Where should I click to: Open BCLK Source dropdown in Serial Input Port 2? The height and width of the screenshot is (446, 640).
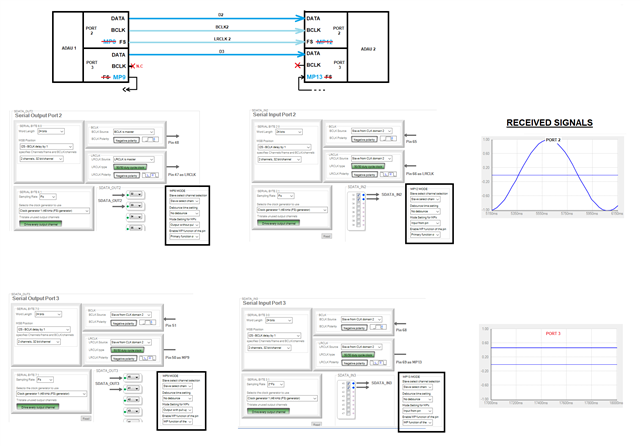point(372,131)
